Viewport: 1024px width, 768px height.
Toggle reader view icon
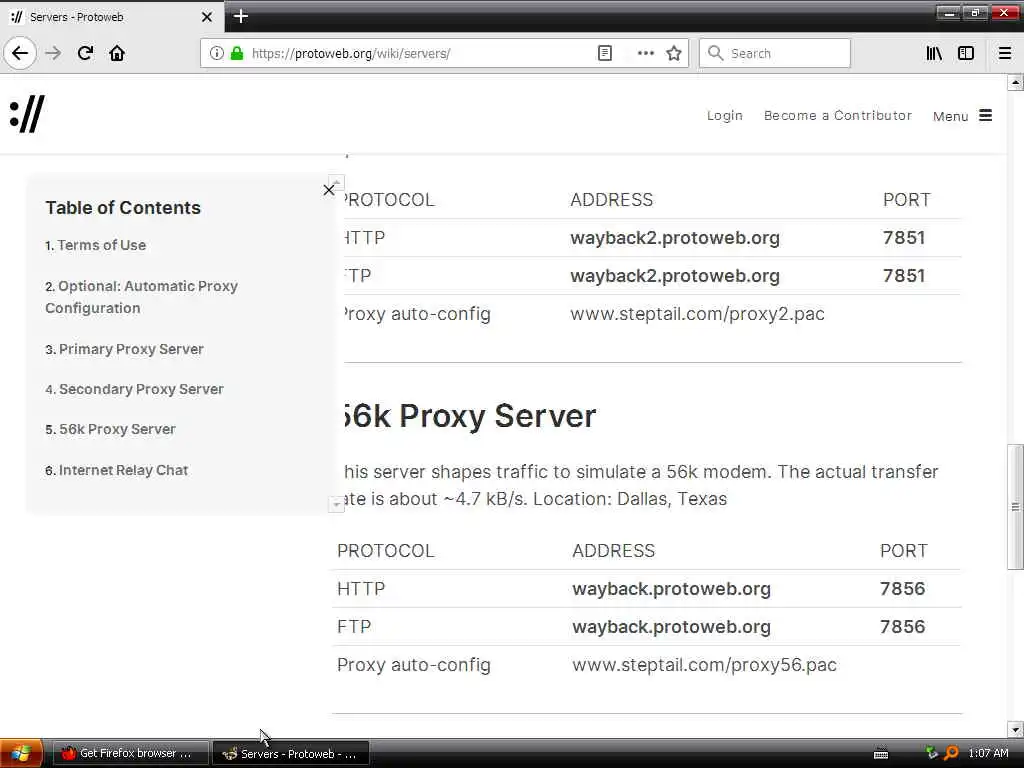605,53
